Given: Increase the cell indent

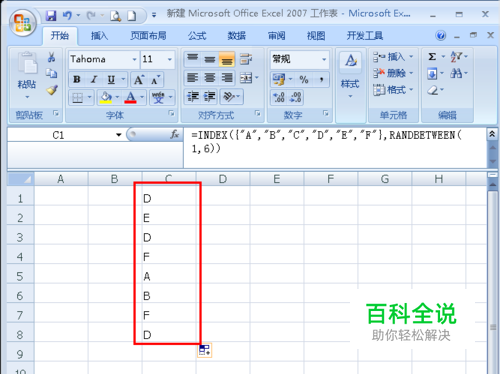Looking at the screenshot, I should pyautogui.click(x=209, y=97).
